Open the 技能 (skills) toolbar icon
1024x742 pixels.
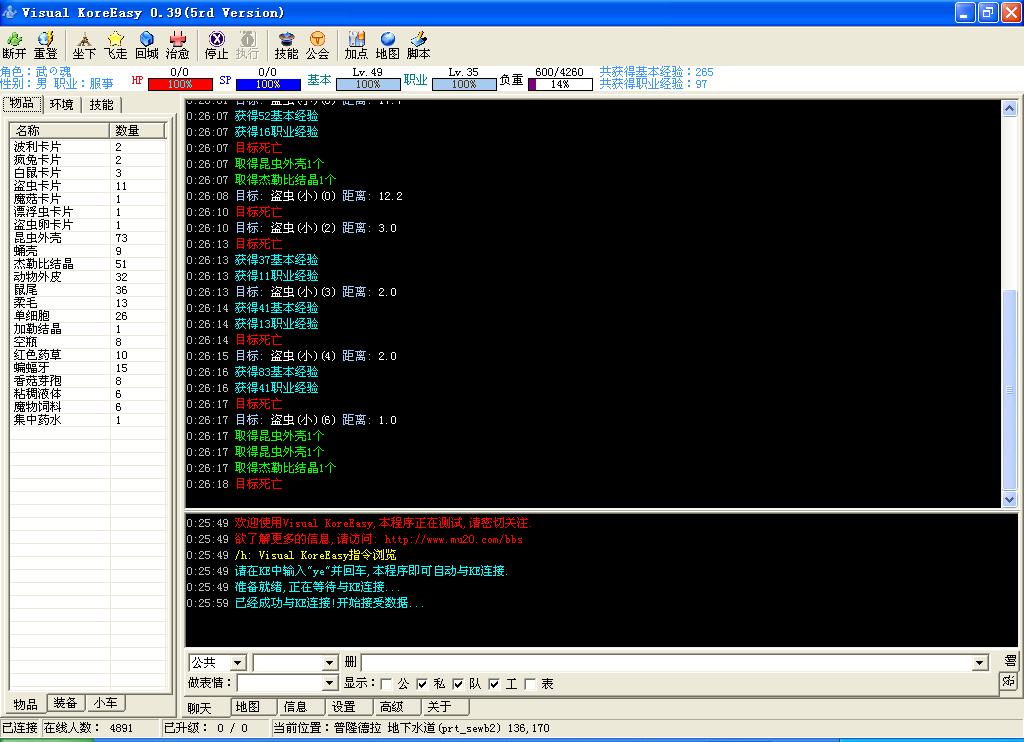click(286, 45)
